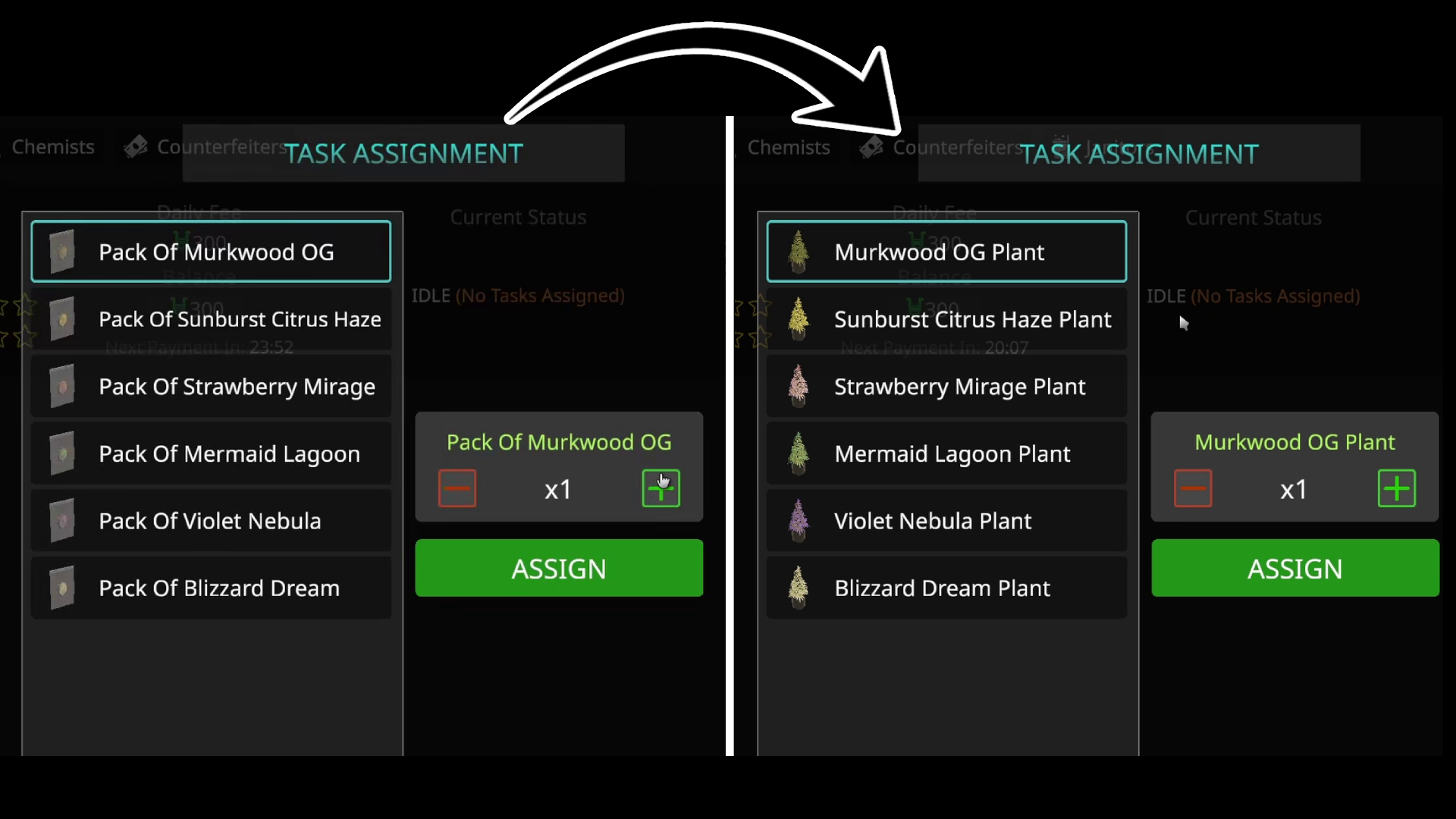Select Pack Of Murkwood OG in the list

pyautogui.click(x=211, y=252)
